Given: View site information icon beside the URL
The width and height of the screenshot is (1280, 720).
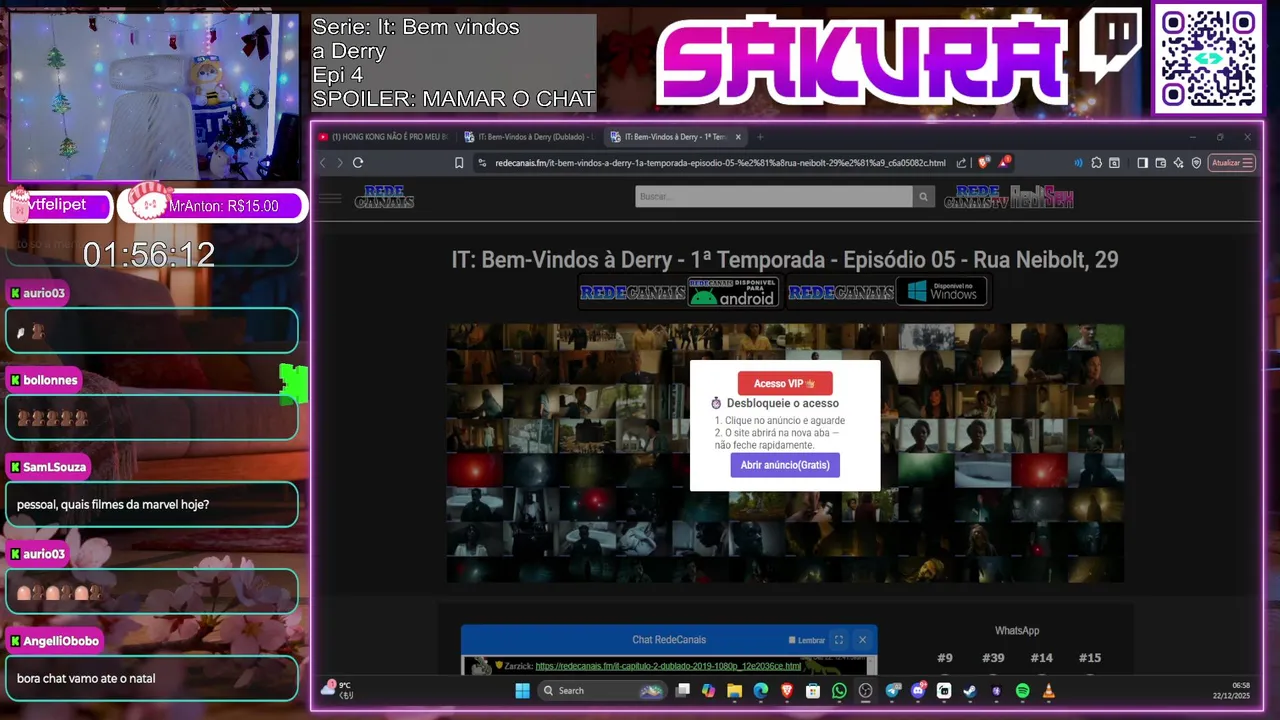Looking at the screenshot, I should click(482, 163).
